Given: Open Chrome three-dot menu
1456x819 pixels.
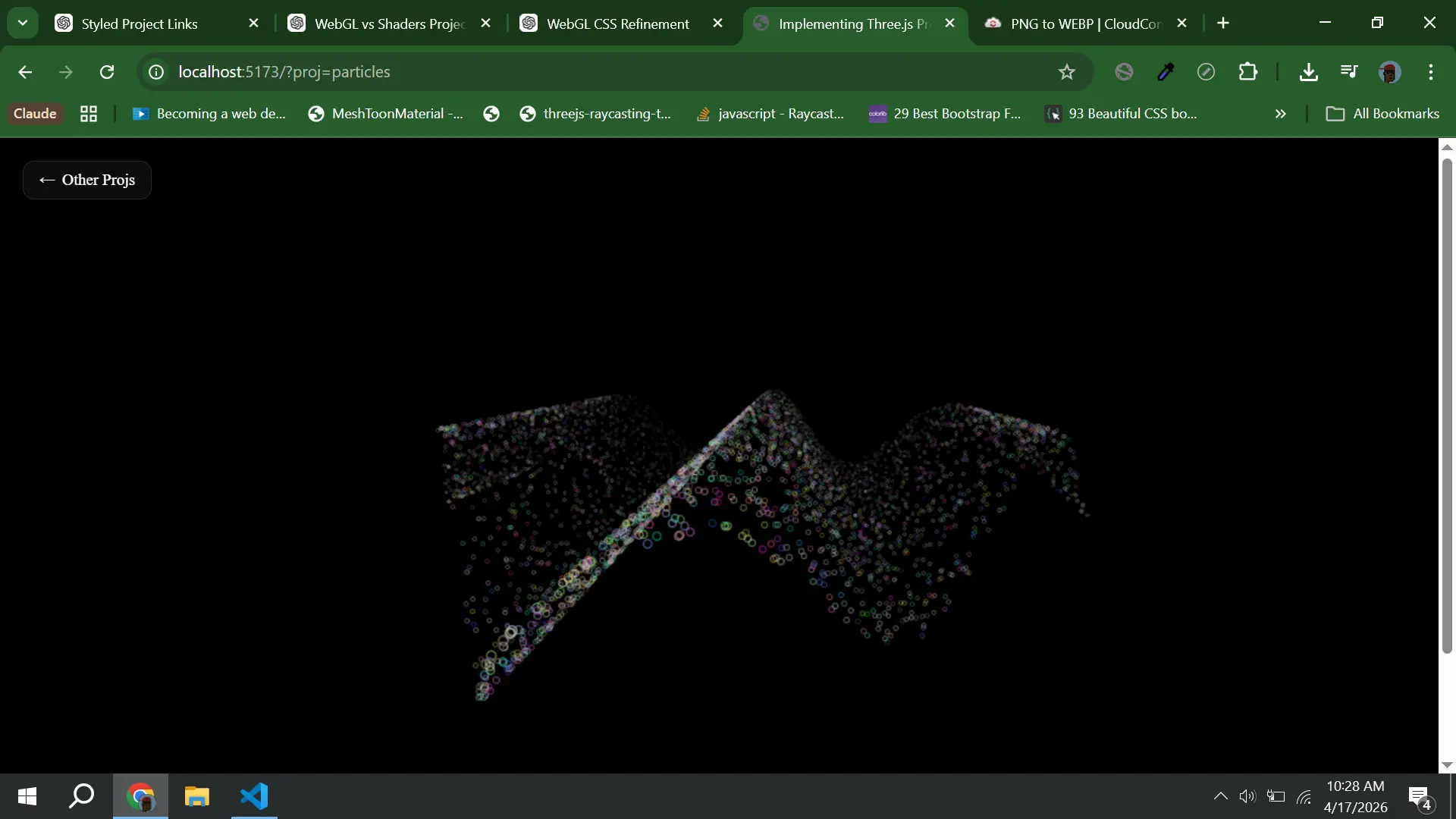Looking at the screenshot, I should click(x=1431, y=72).
